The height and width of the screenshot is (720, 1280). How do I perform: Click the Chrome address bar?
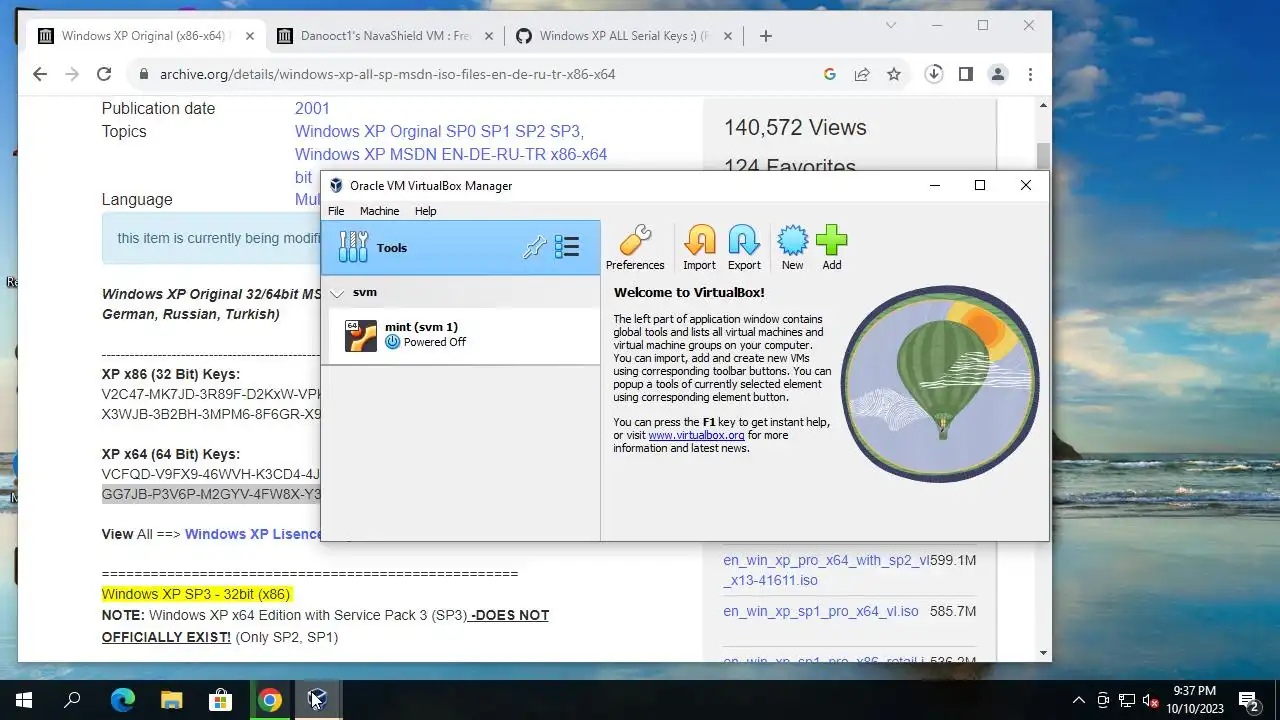tap(470, 74)
